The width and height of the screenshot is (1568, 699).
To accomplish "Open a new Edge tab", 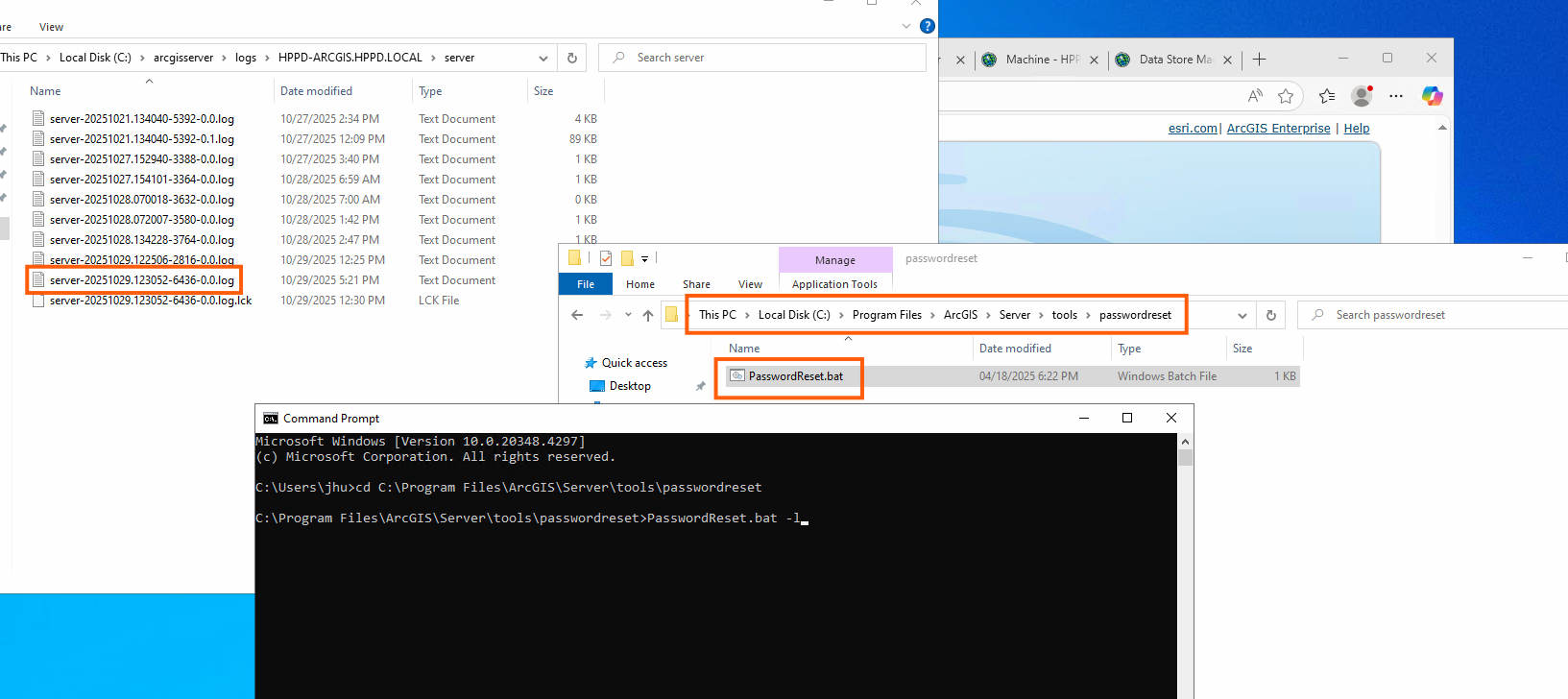I will (x=1260, y=60).
